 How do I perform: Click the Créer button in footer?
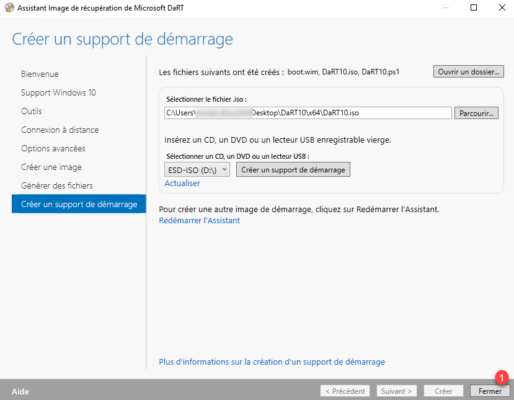(x=443, y=391)
